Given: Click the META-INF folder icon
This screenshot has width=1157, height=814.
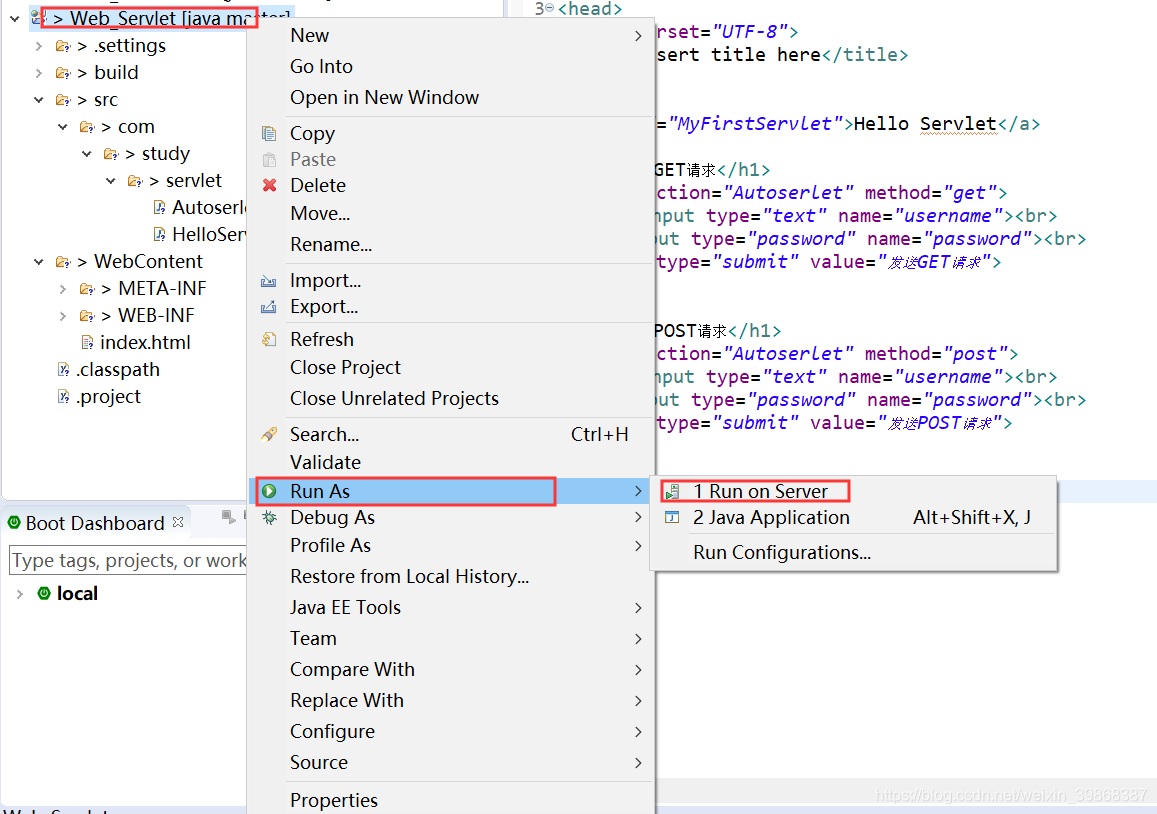Looking at the screenshot, I should tap(87, 289).
